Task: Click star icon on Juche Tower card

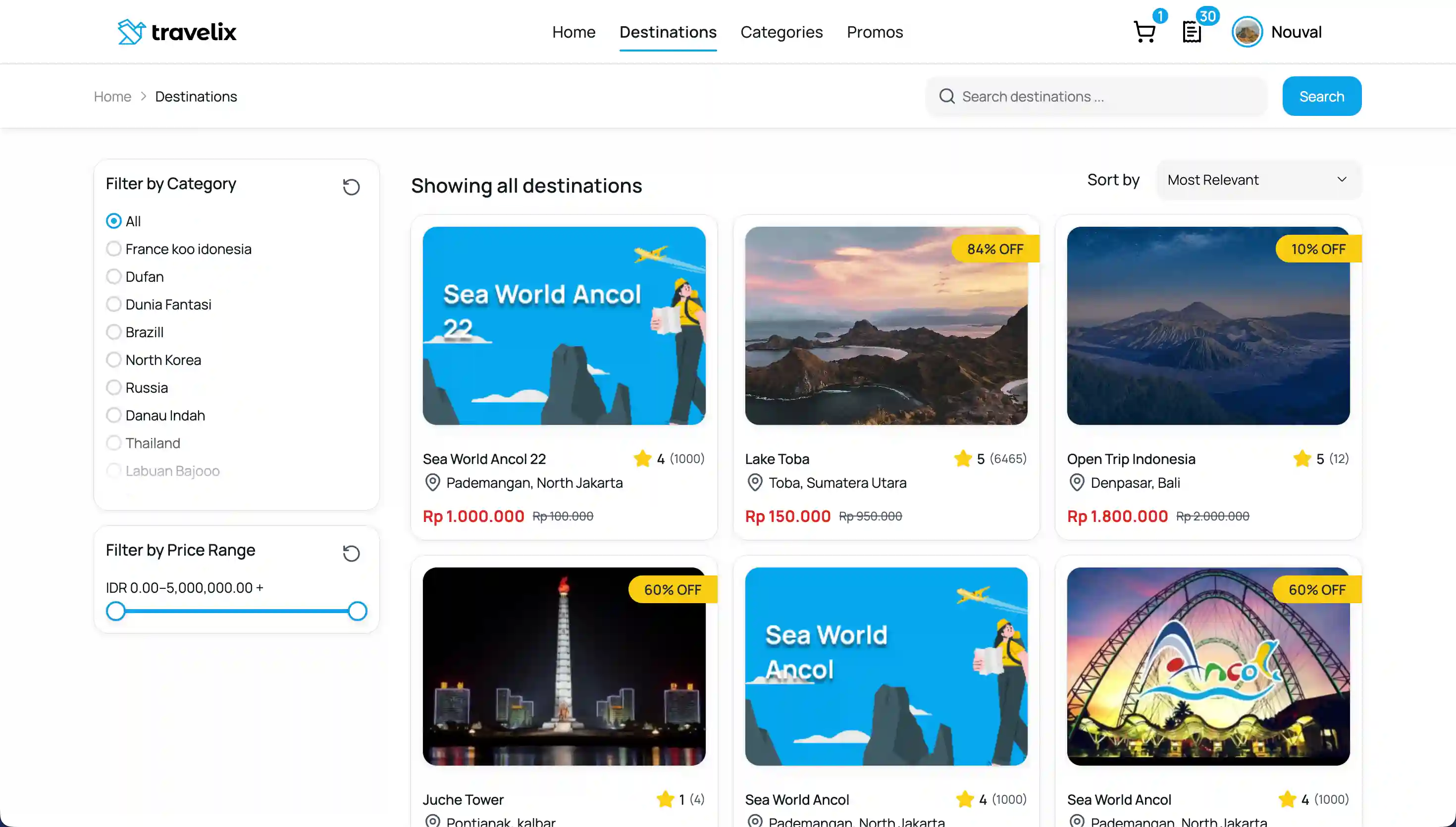Action: click(x=666, y=799)
